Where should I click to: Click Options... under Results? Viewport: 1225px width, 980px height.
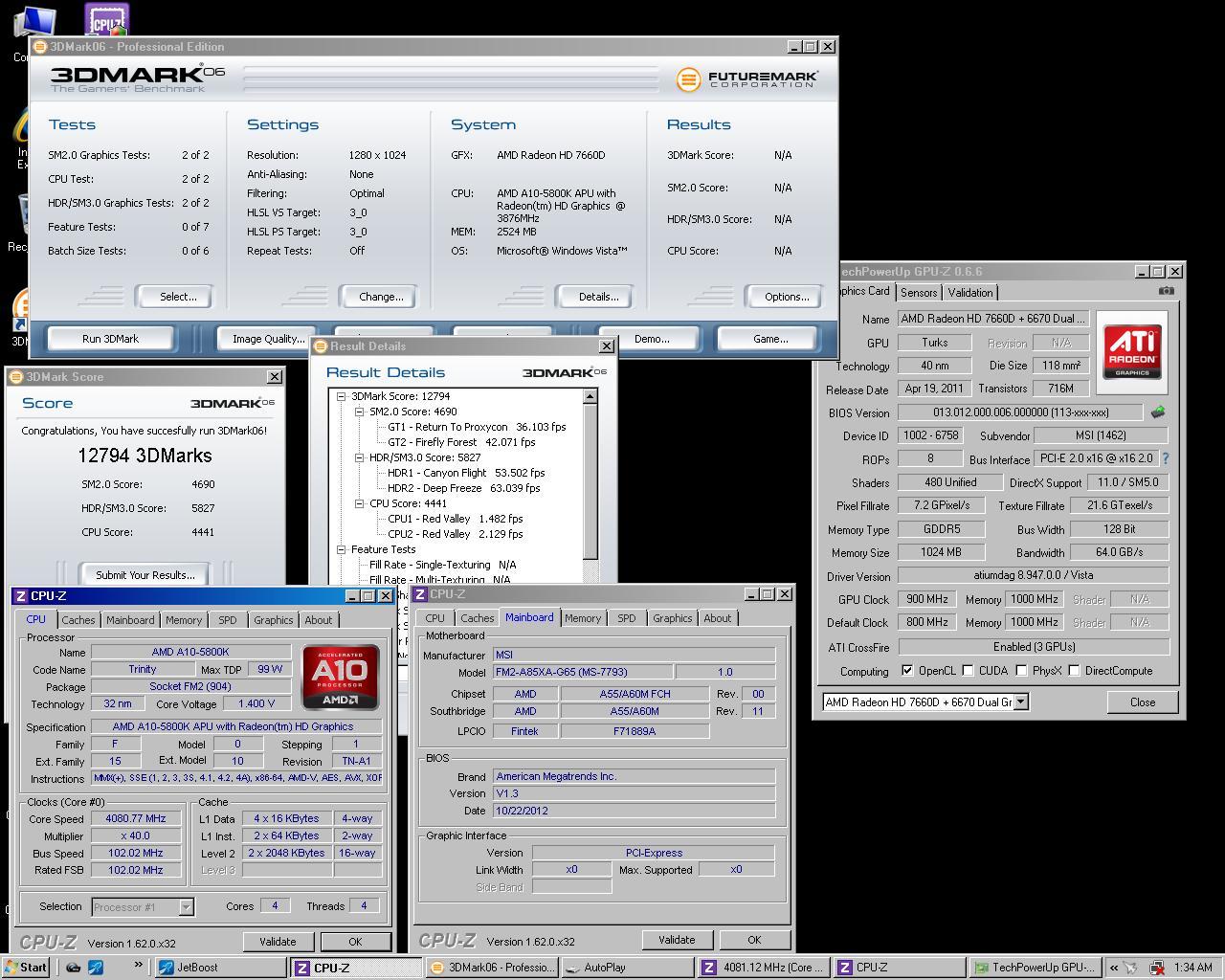pyautogui.click(x=787, y=297)
